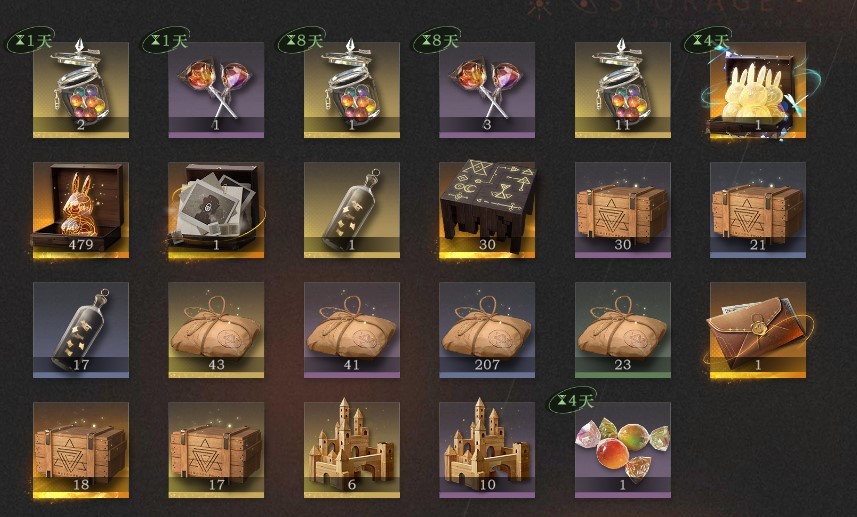
Task: Select the marble jar with count 11
Action: coord(623,90)
